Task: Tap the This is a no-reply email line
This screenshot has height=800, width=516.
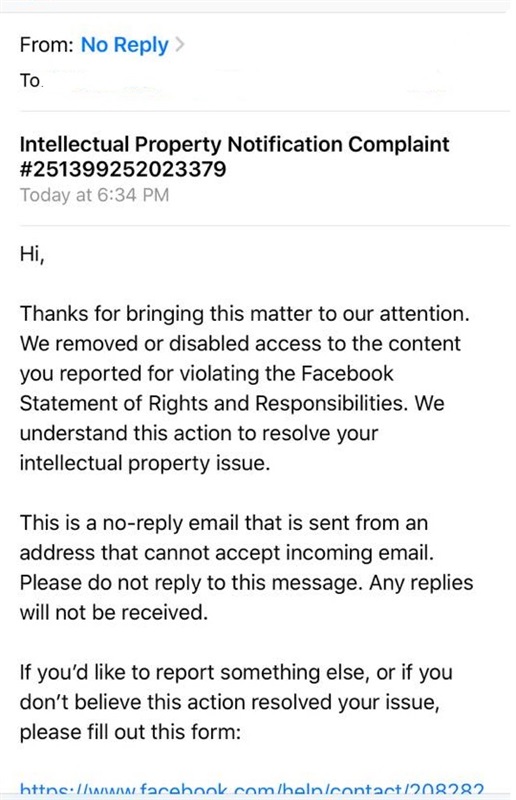Action: pyautogui.click(x=224, y=523)
